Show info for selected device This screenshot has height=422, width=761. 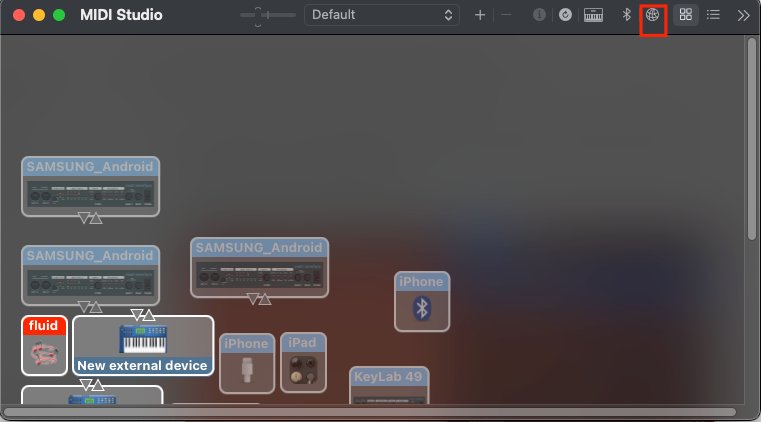click(540, 15)
